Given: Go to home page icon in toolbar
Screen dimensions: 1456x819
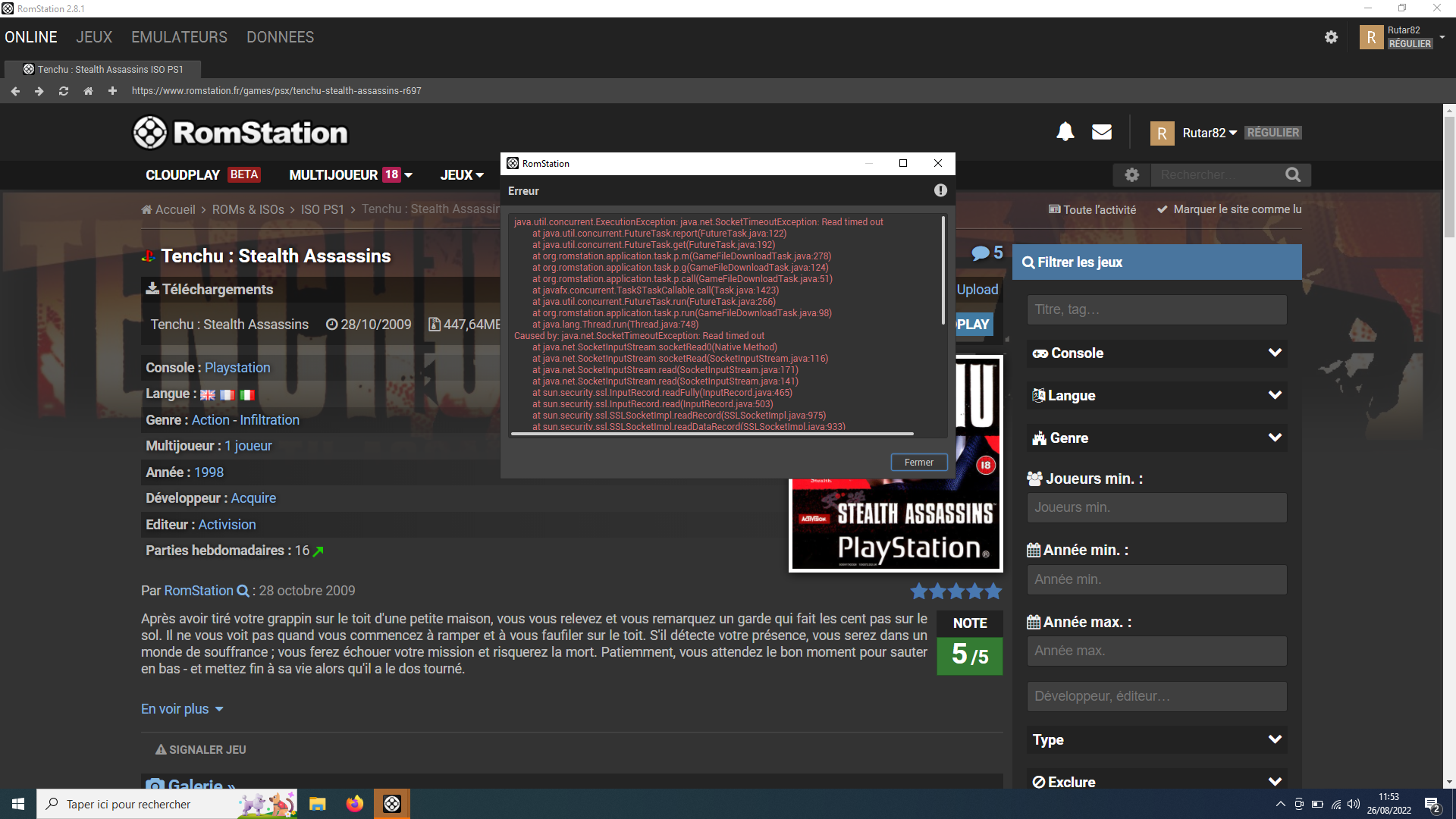Looking at the screenshot, I should [x=88, y=91].
